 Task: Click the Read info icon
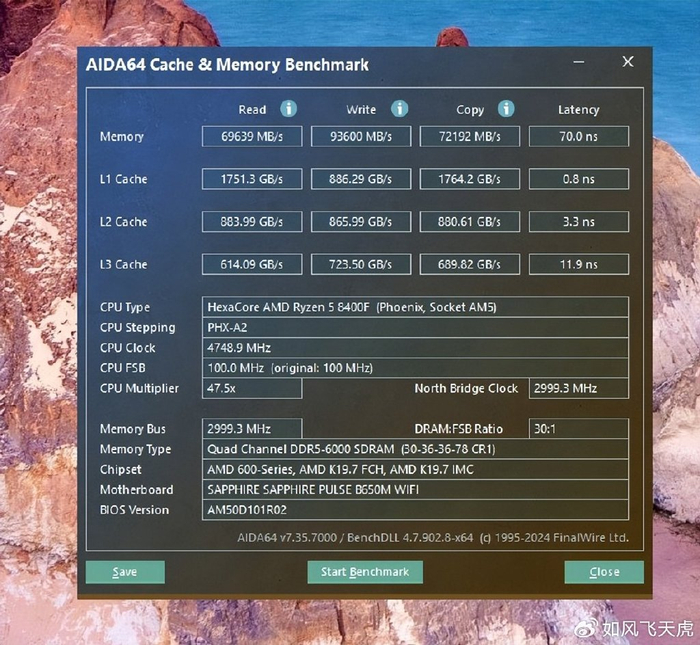pos(288,108)
